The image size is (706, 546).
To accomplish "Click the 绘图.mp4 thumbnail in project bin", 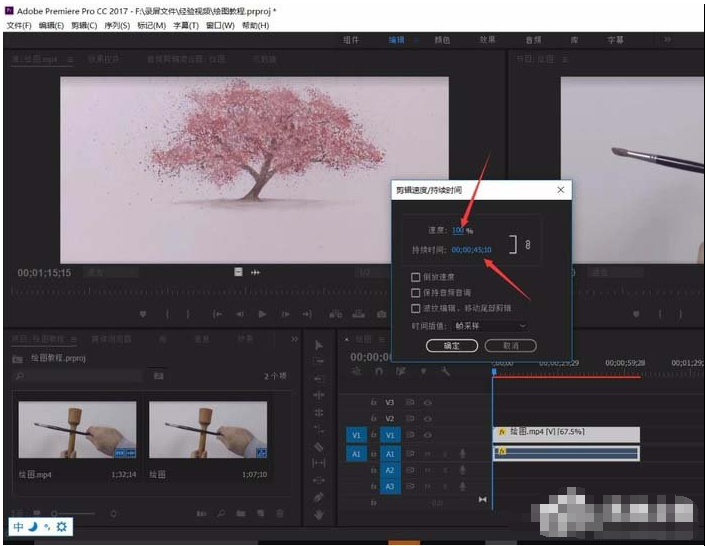I will coord(77,431).
